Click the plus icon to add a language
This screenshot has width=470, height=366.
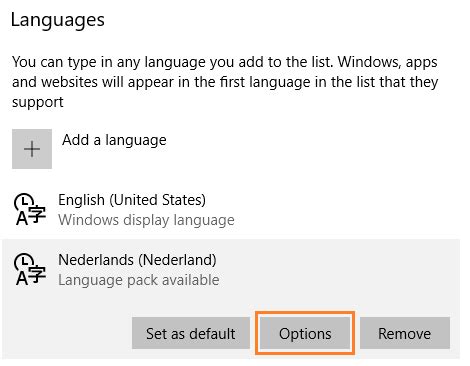click(x=32, y=149)
